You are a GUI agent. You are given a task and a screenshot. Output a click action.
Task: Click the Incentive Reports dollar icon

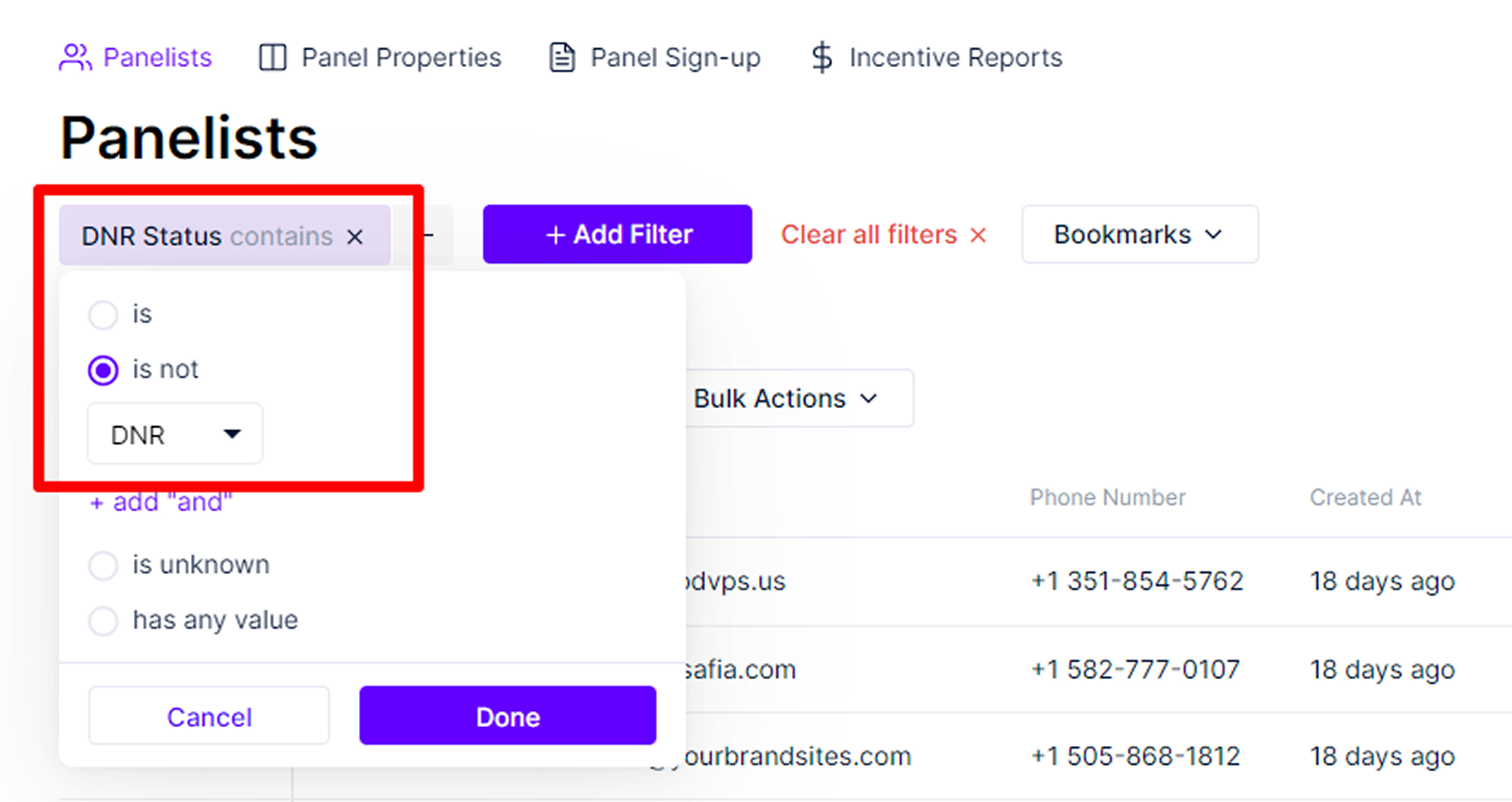coord(822,58)
